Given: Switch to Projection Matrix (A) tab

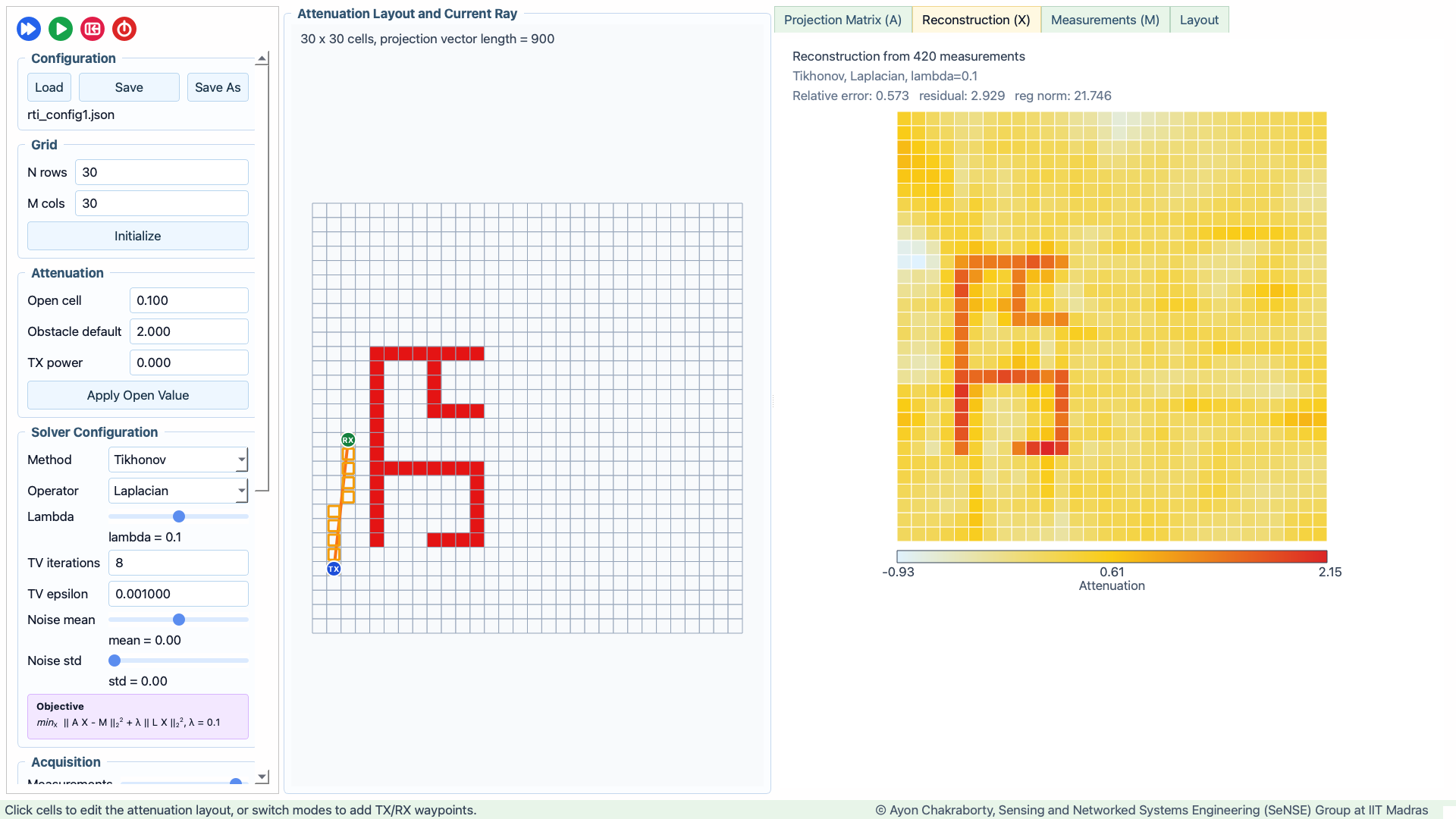Looking at the screenshot, I should point(843,20).
